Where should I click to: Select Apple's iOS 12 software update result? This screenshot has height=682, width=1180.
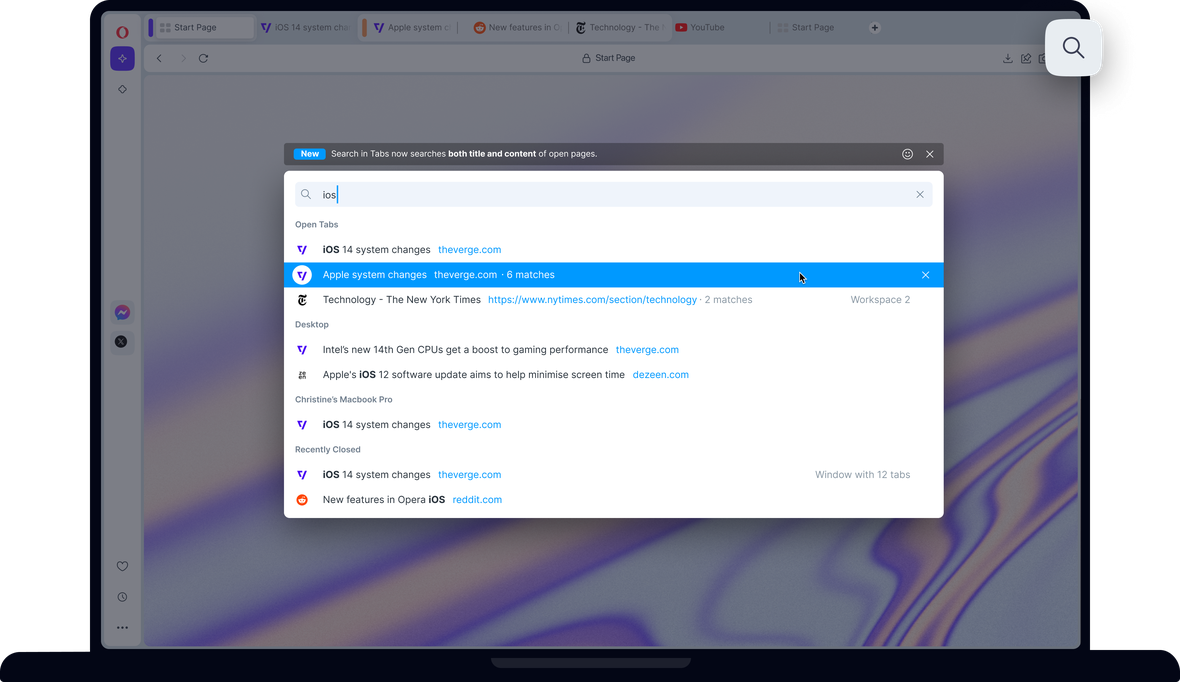pyautogui.click(x=613, y=374)
